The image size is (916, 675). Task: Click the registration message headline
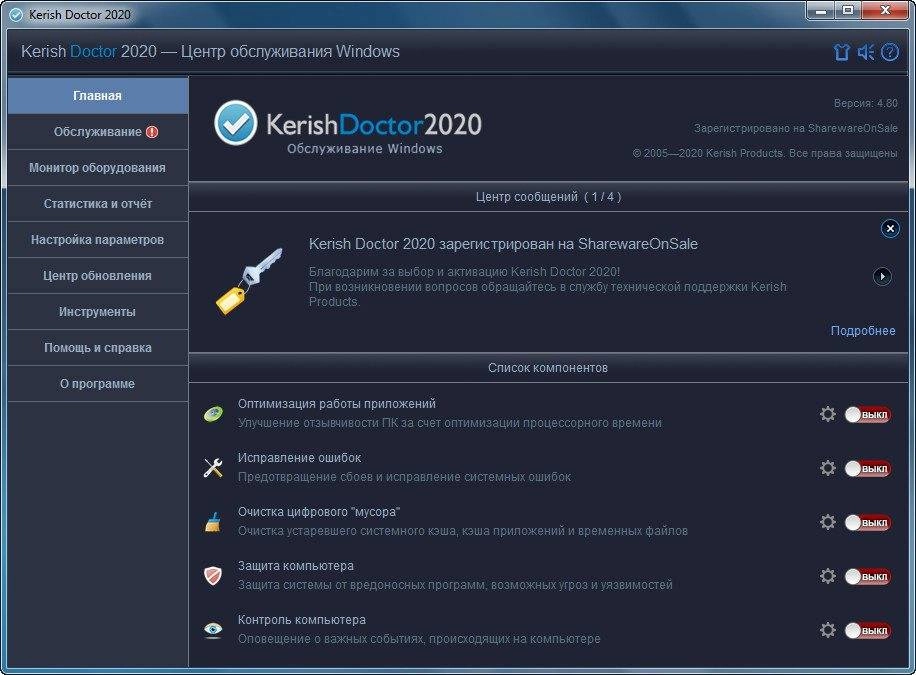(503, 244)
